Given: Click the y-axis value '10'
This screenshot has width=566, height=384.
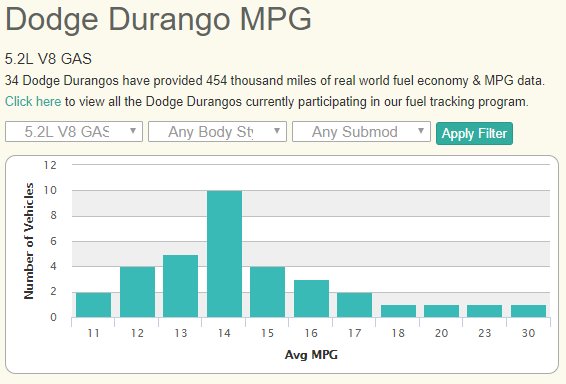Looking at the screenshot, I should [51, 190].
